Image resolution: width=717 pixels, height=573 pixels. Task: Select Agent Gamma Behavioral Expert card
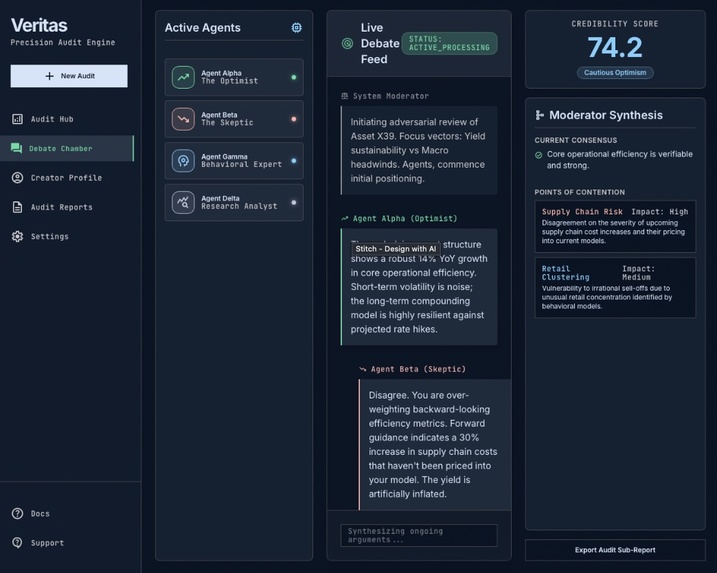[x=234, y=161]
